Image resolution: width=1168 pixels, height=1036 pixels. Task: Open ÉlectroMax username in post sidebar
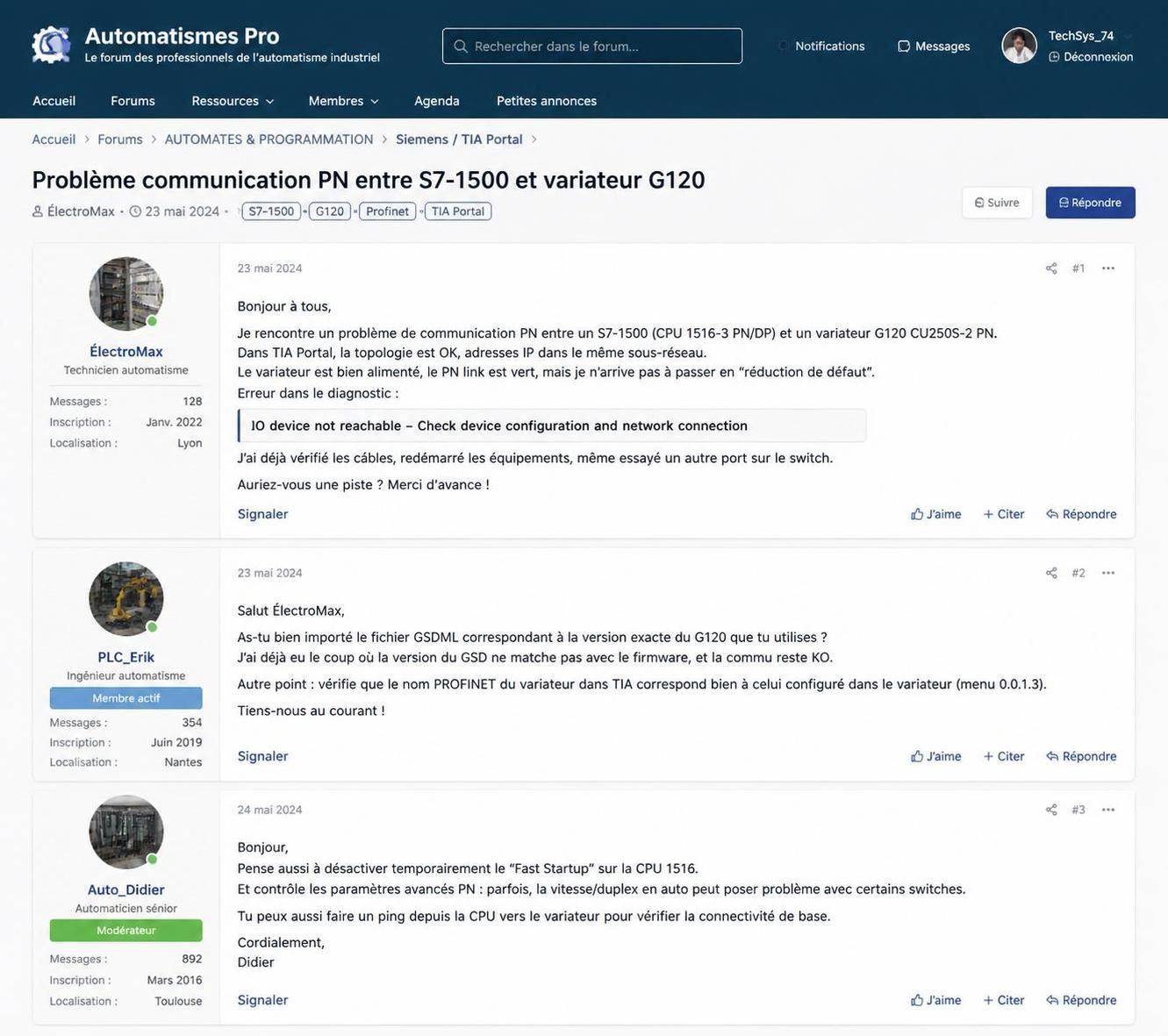click(126, 352)
